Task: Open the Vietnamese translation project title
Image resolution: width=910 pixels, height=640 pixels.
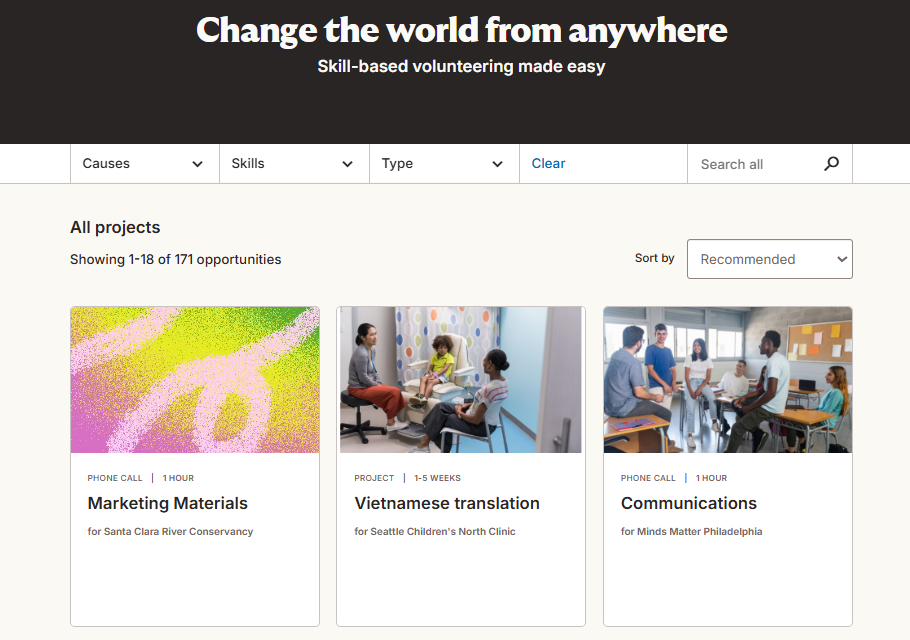Action: tap(447, 503)
